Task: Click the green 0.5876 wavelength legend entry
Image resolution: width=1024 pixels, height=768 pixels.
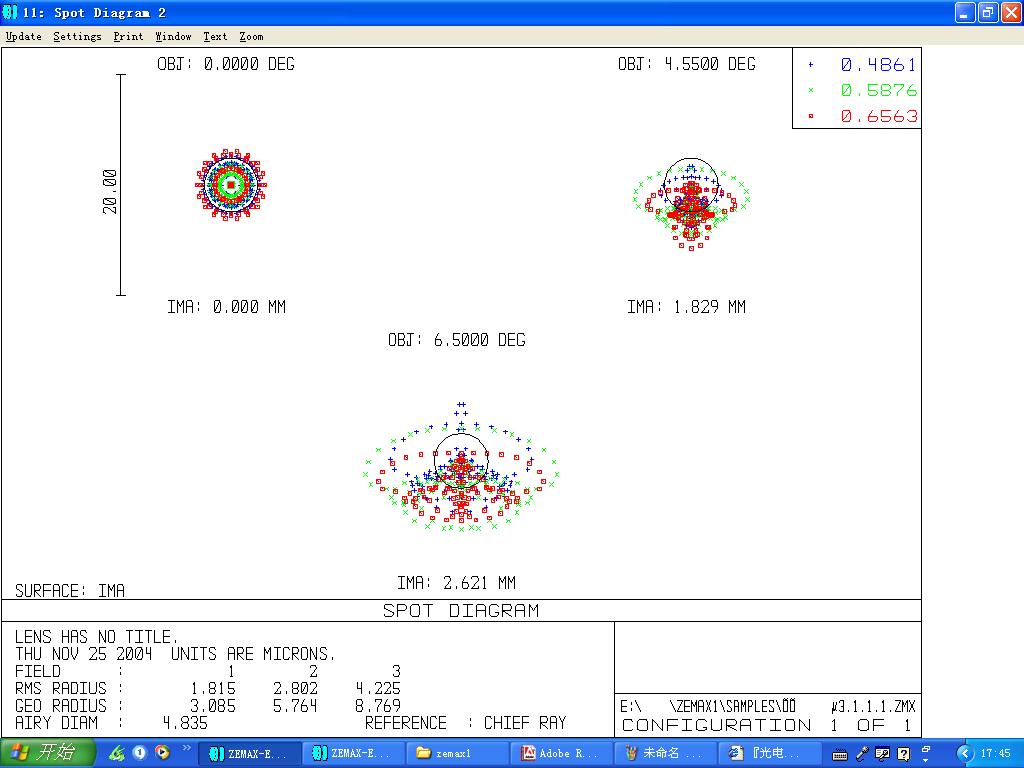Action: [863, 90]
